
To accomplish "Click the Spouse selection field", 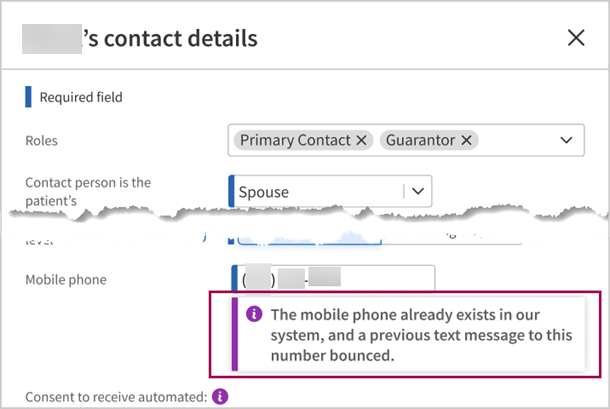I will pyautogui.click(x=315, y=190).
